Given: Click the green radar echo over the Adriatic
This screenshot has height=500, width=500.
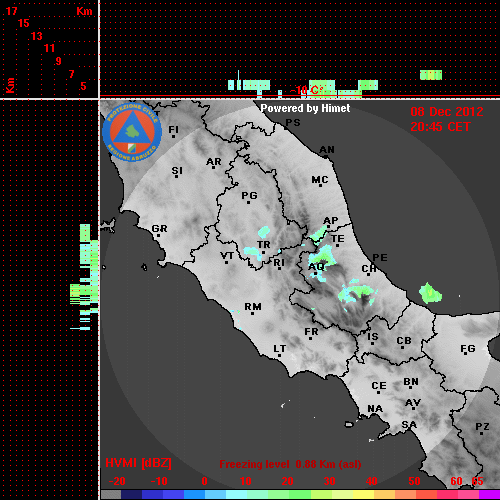Looking at the screenshot, I should point(430,293).
